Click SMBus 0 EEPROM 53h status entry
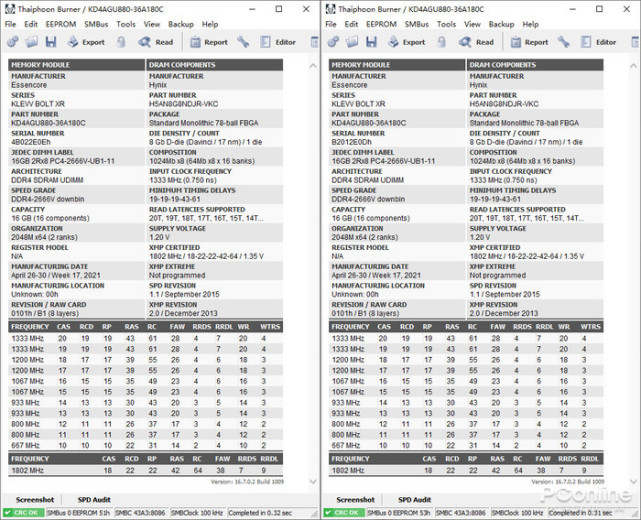 point(399,513)
